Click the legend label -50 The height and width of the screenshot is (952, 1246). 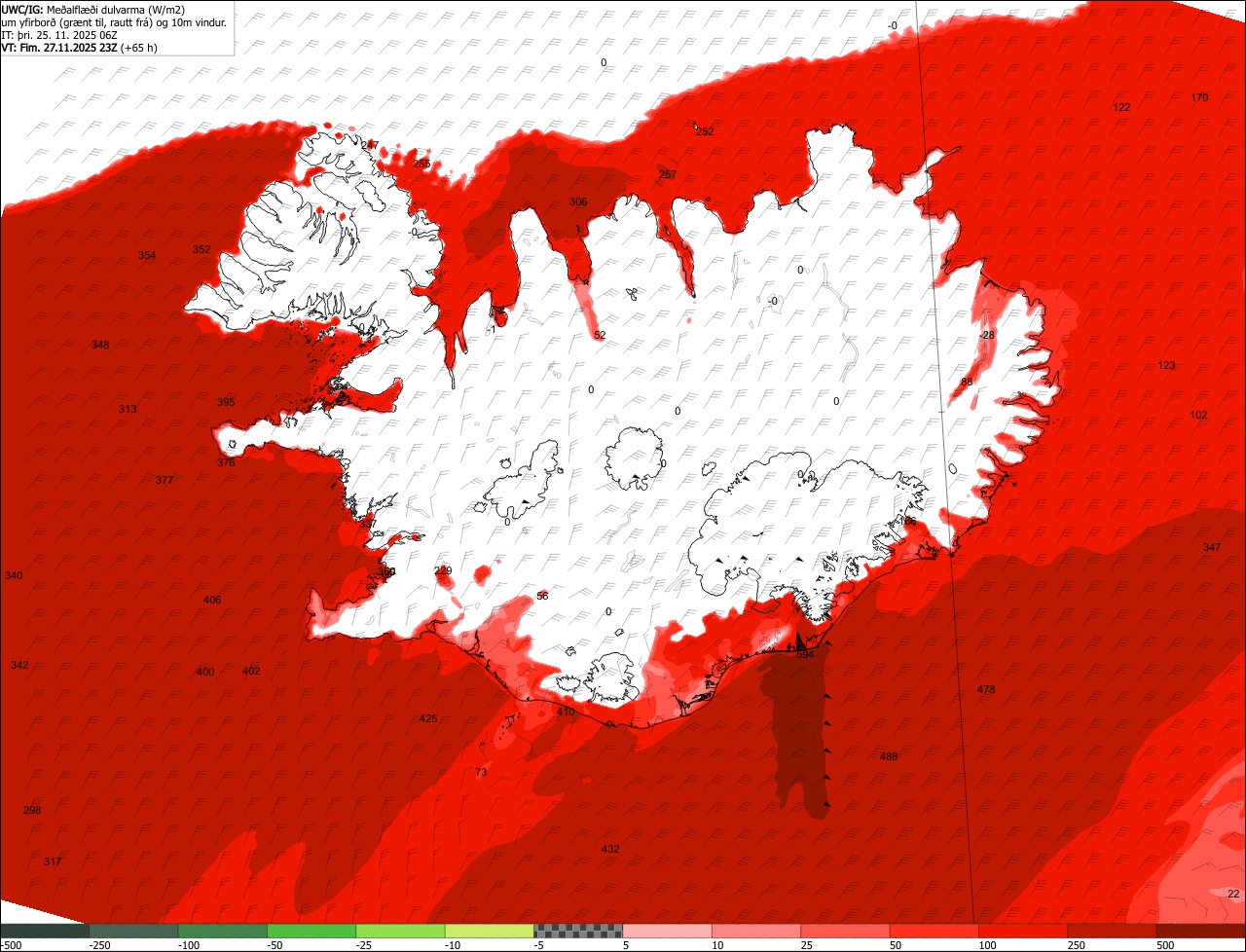coord(275,945)
